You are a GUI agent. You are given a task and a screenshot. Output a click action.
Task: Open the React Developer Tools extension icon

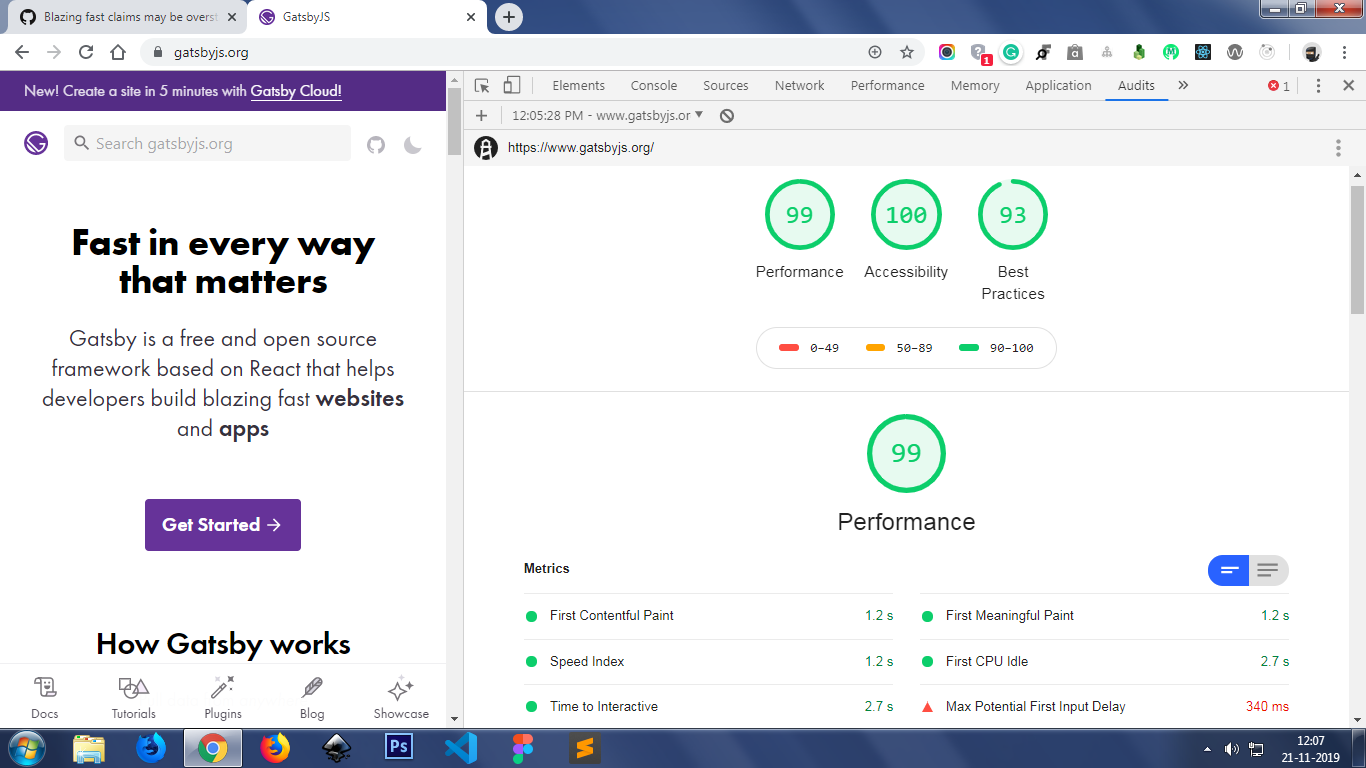1203,52
